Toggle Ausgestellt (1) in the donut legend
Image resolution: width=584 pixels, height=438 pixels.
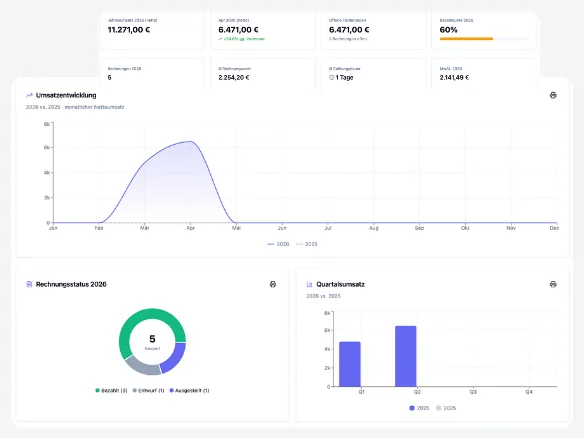(x=189, y=390)
